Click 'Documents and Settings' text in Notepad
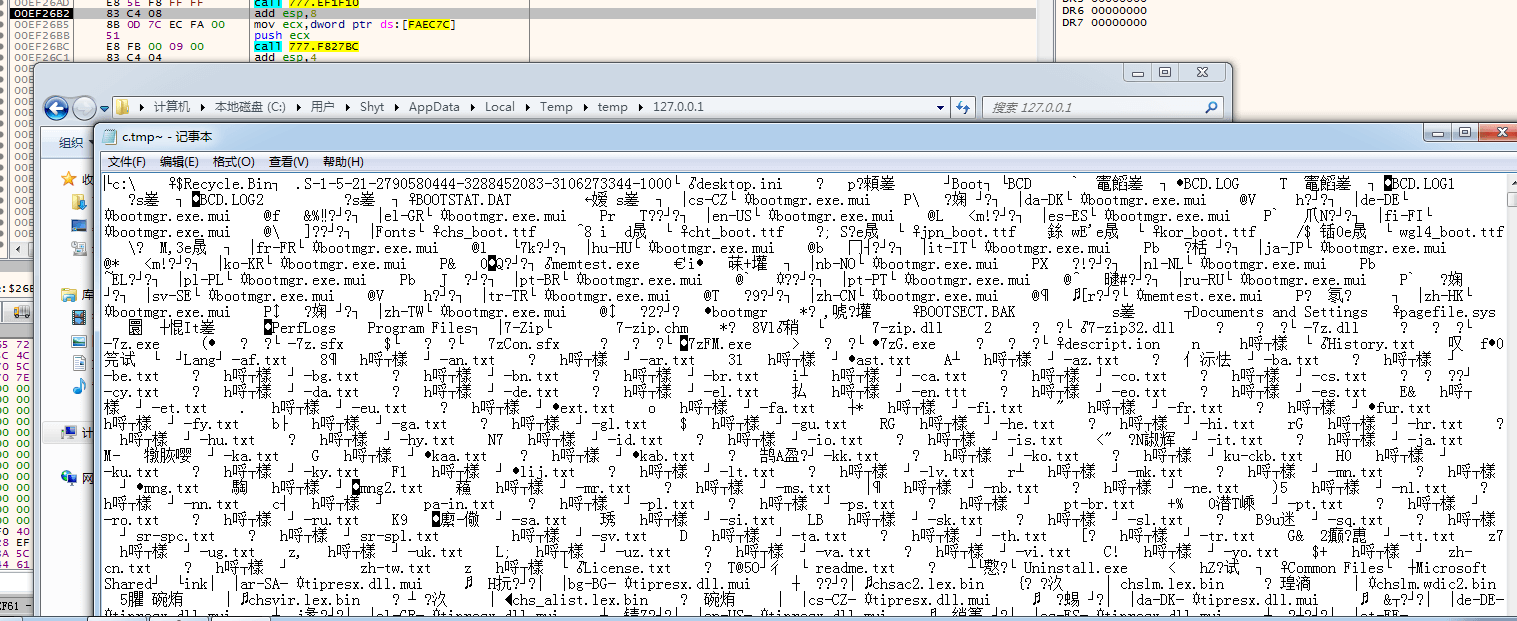Image resolution: width=1517 pixels, height=621 pixels. click(x=1280, y=312)
